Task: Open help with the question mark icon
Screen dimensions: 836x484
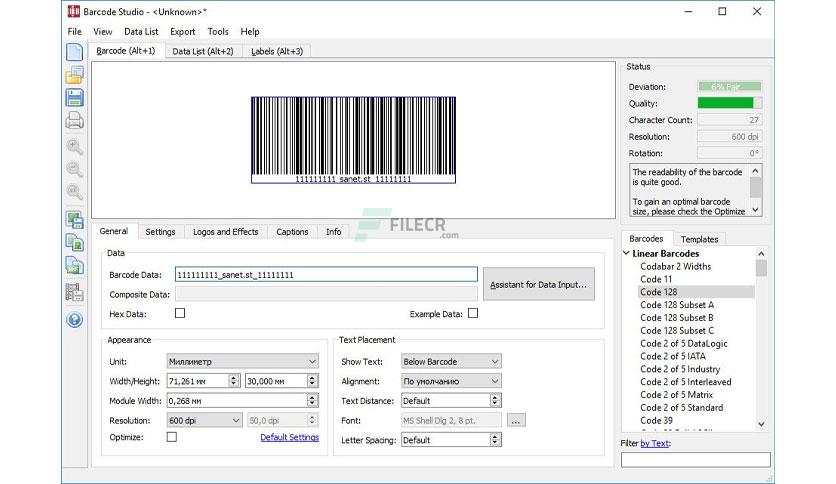Action: (75, 319)
